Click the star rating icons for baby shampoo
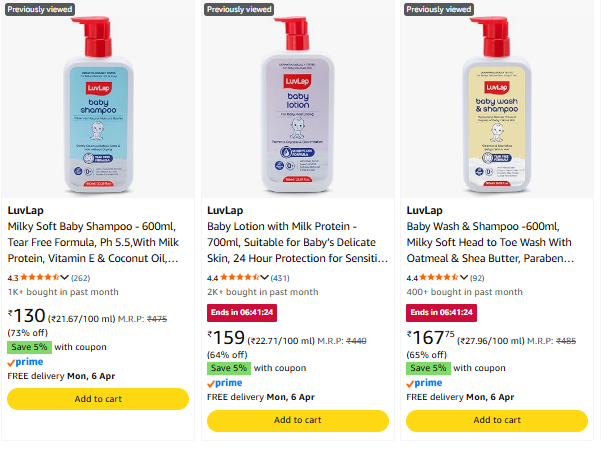 click(40, 277)
